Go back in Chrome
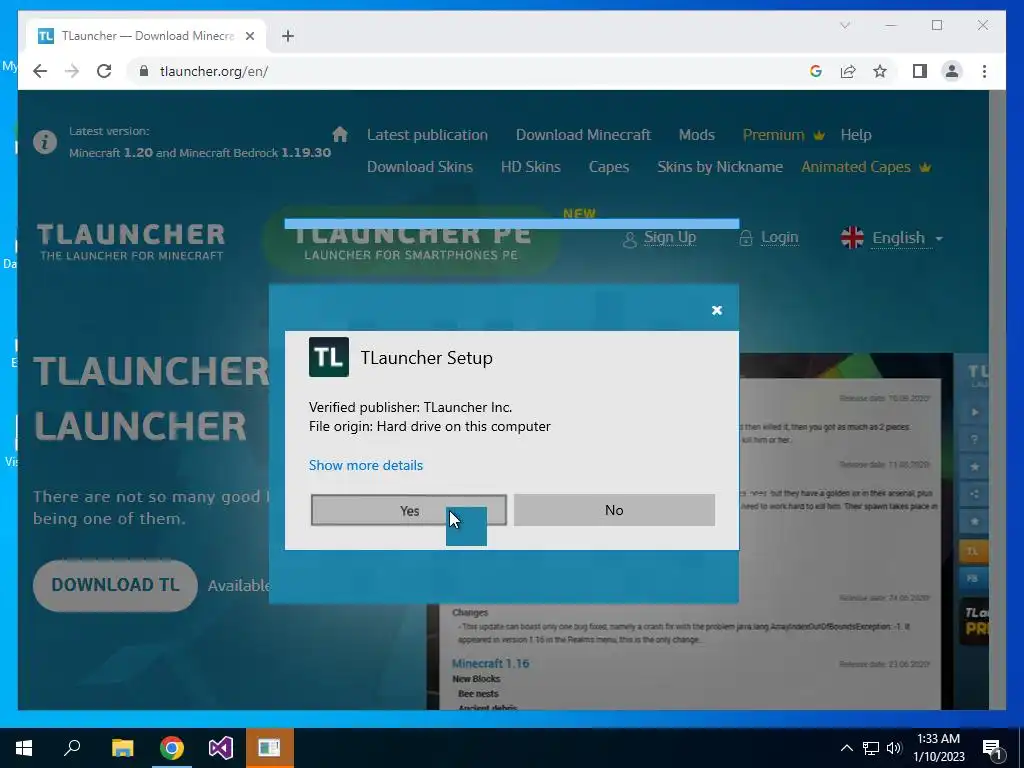 40,71
